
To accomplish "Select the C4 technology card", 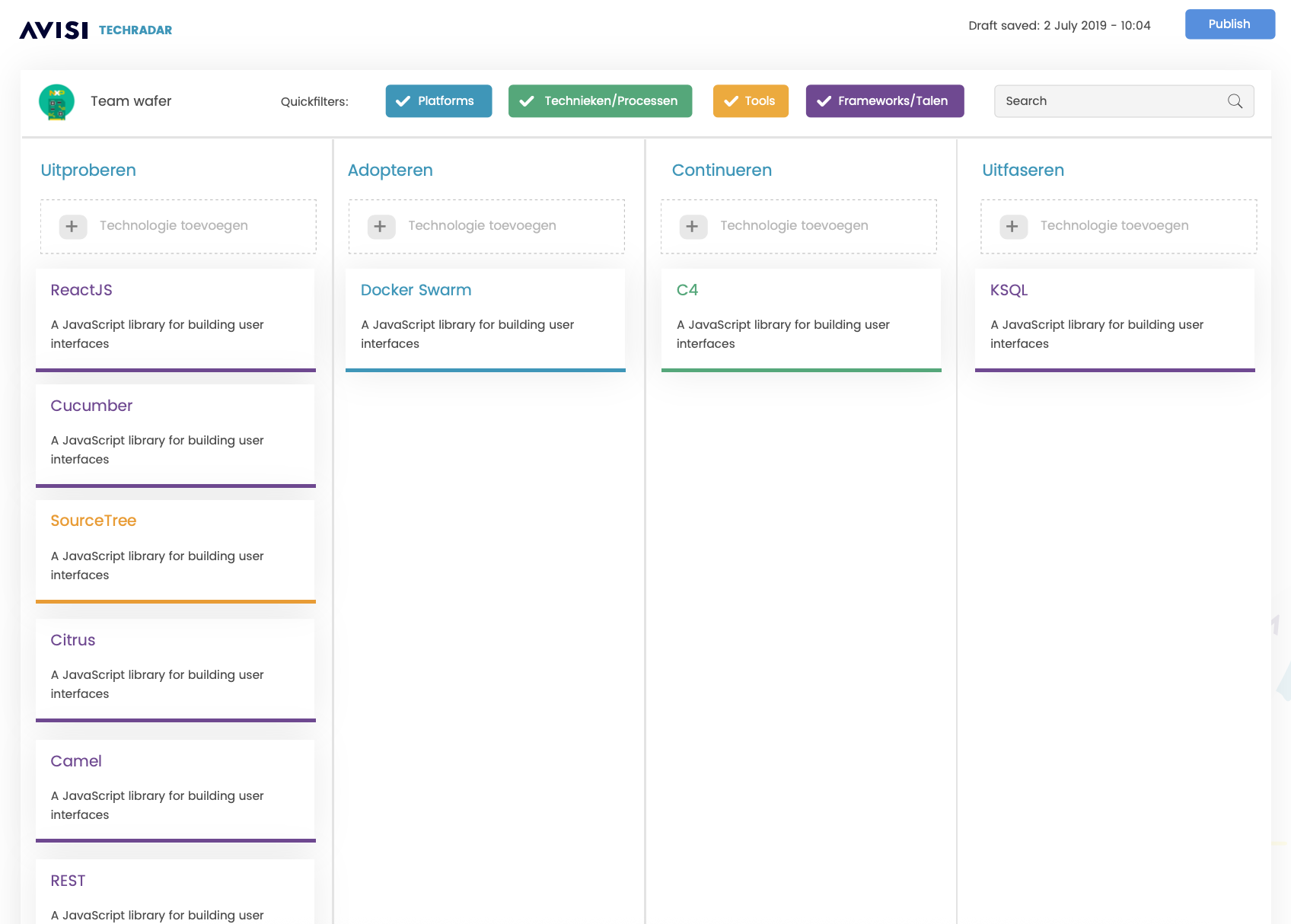I will (801, 318).
